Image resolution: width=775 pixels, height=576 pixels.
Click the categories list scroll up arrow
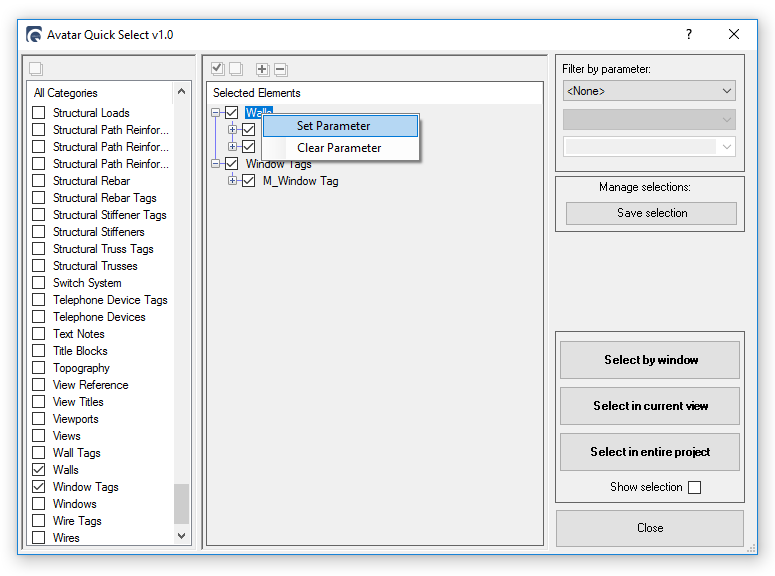(181, 92)
